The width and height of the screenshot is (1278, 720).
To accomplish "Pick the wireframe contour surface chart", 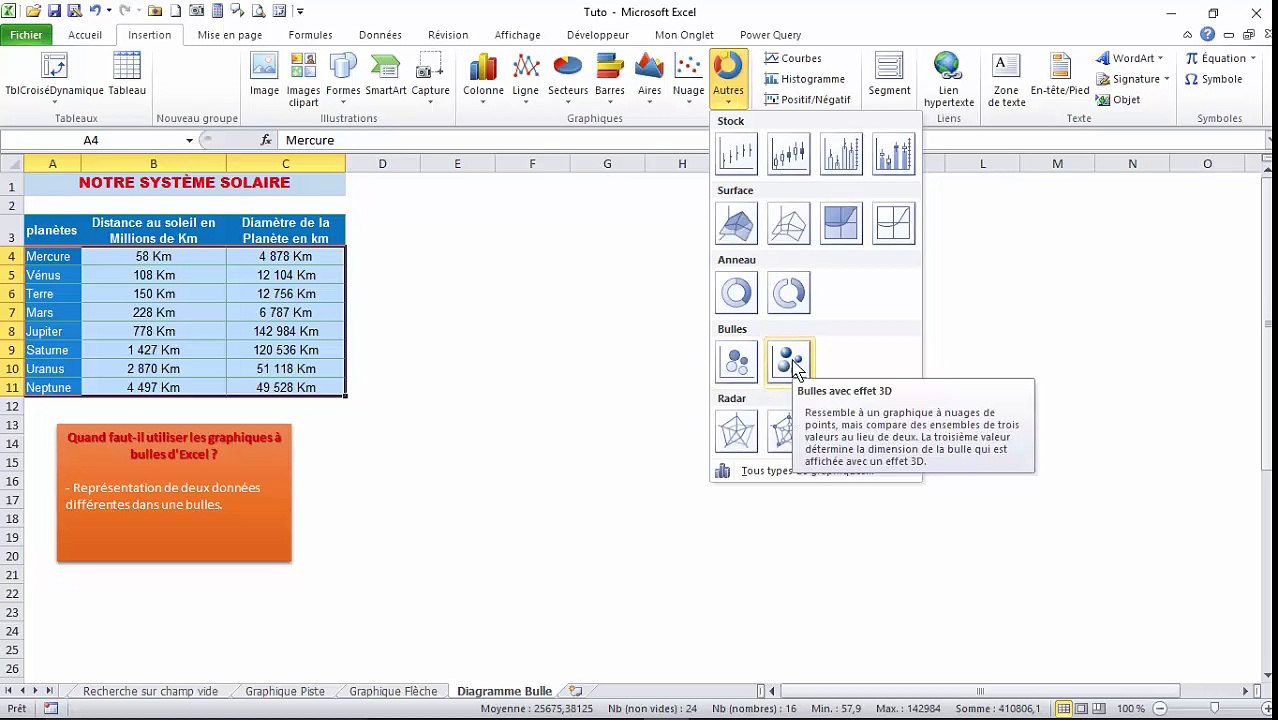I will 893,224.
